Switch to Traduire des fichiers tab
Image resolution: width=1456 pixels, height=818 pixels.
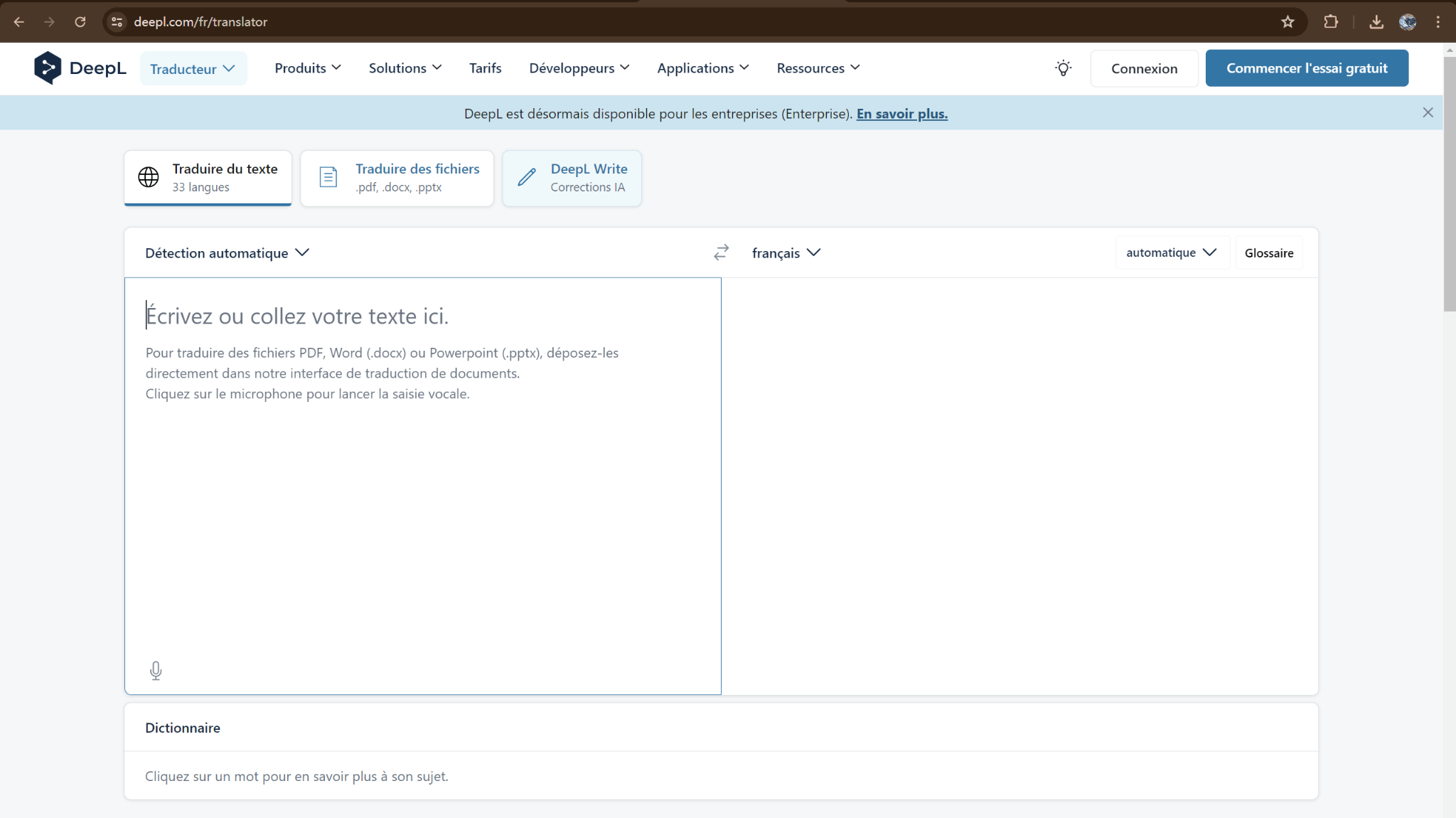click(x=397, y=178)
